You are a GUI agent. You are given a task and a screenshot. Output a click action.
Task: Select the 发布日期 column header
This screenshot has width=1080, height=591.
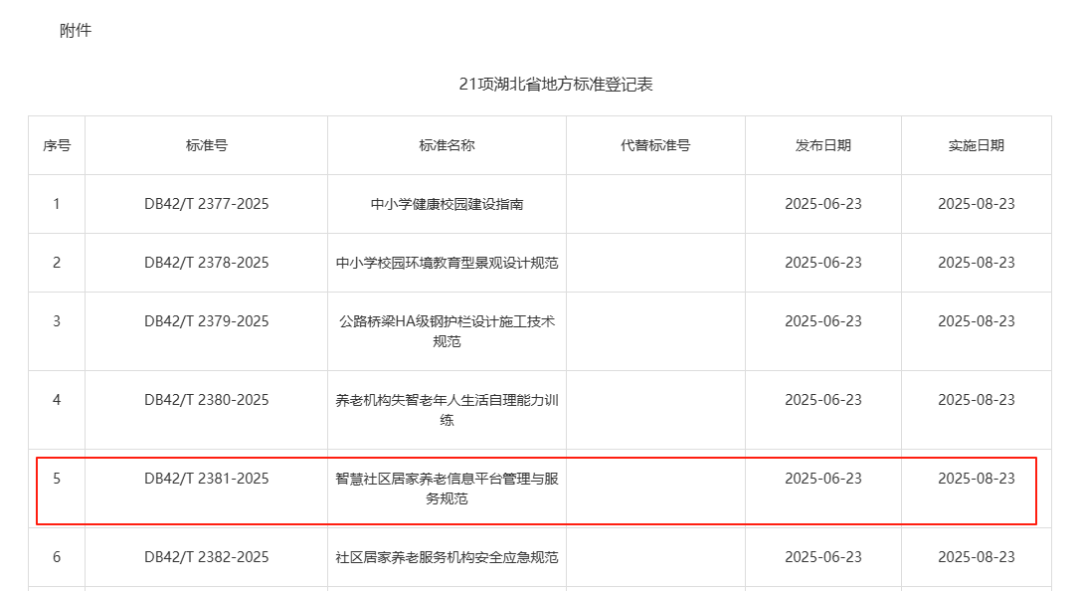pyautogui.click(x=822, y=145)
